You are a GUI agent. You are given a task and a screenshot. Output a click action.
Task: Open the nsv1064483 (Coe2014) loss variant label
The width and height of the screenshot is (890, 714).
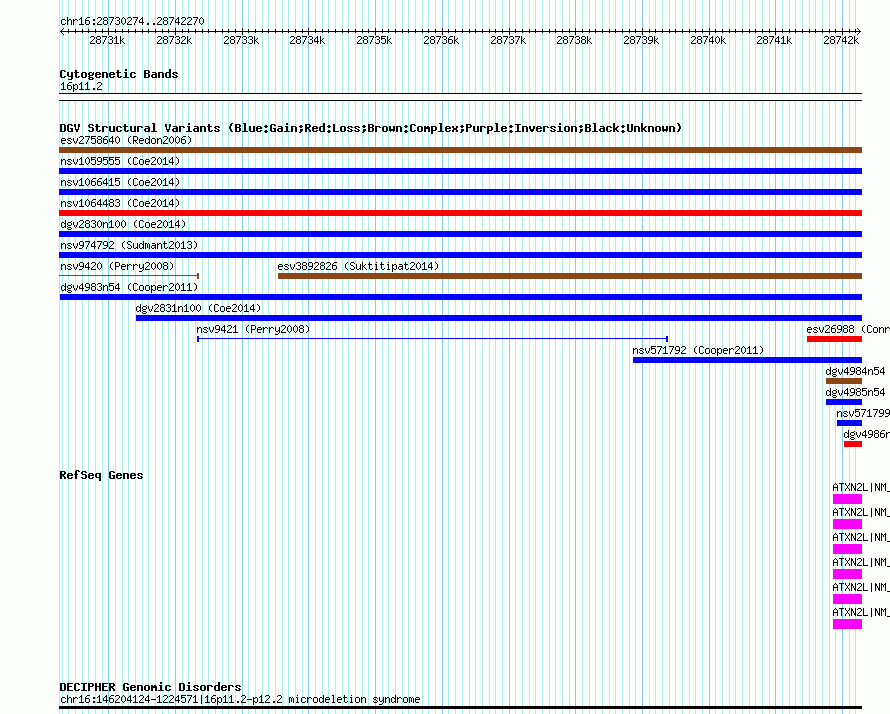pos(120,203)
